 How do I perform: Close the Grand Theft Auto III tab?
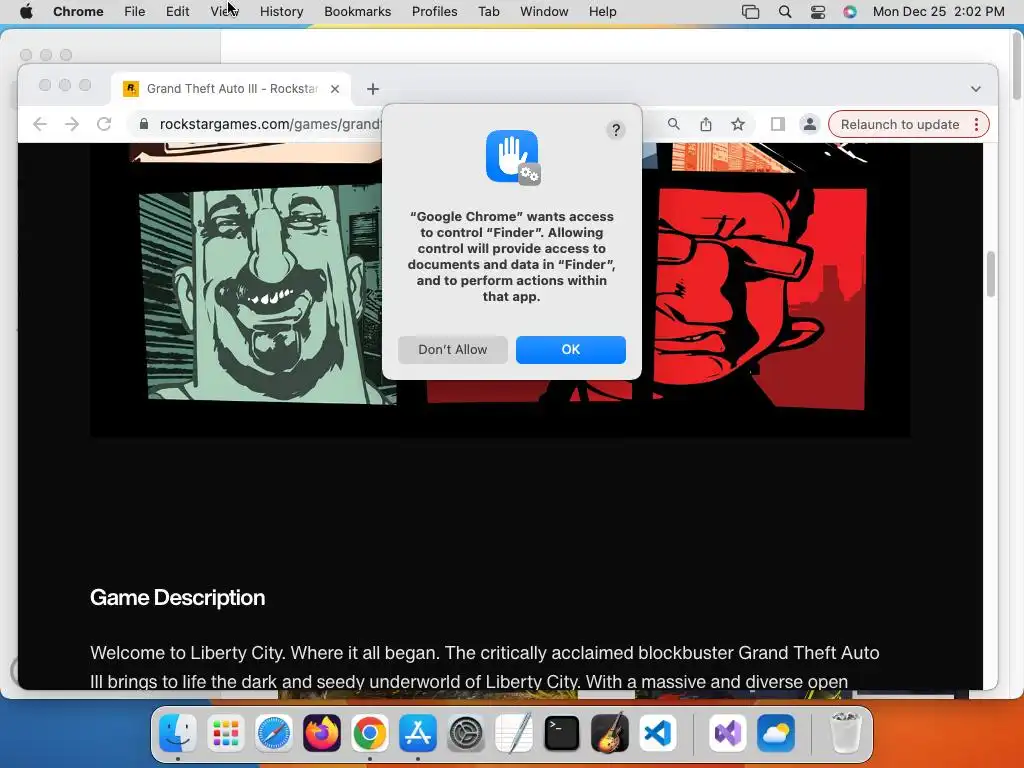[x=335, y=89]
